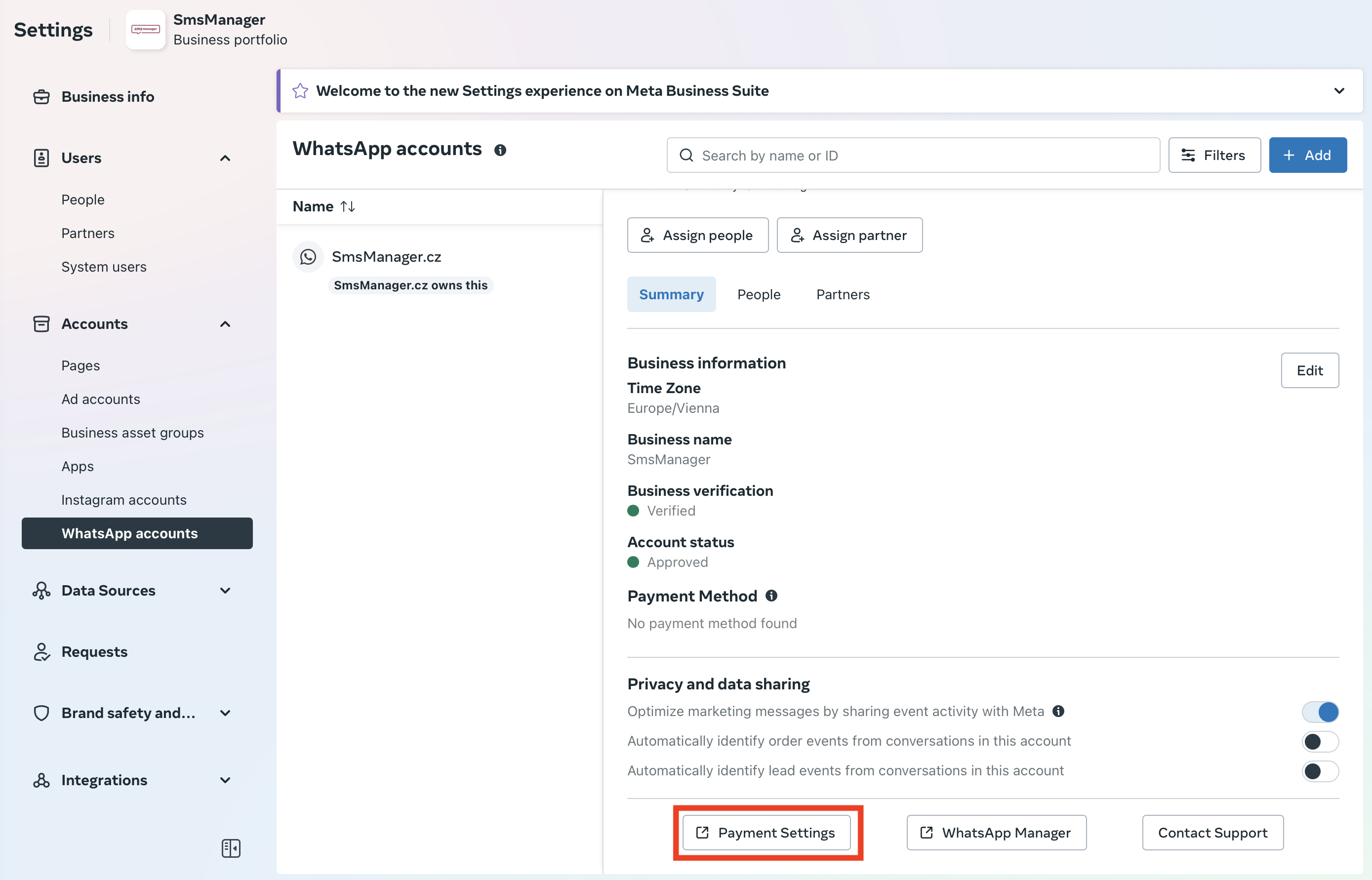Click the Payment Method info icon
The height and width of the screenshot is (880, 1372).
click(771, 596)
